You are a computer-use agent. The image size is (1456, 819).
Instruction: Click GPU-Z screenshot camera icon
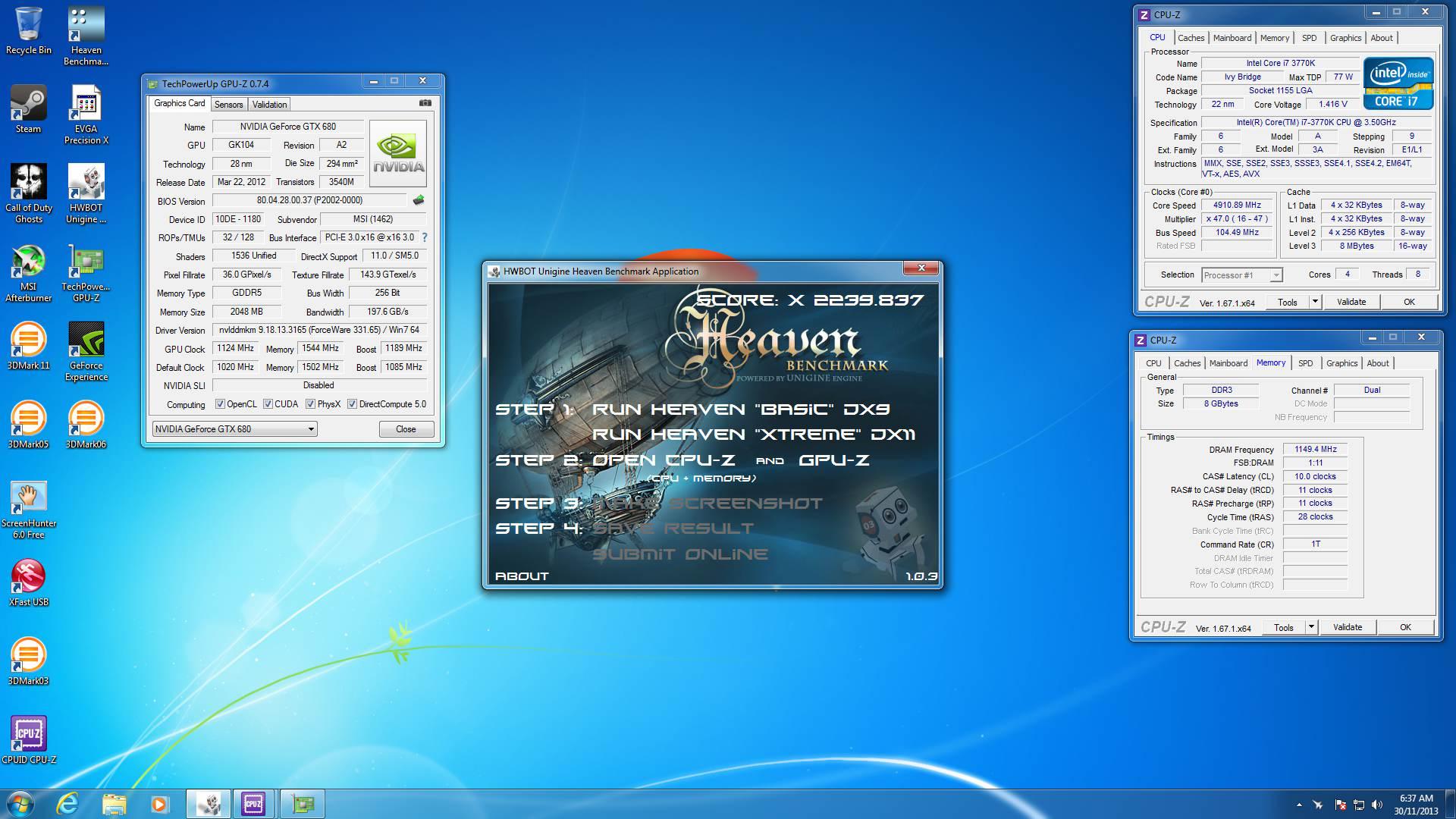(x=425, y=103)
